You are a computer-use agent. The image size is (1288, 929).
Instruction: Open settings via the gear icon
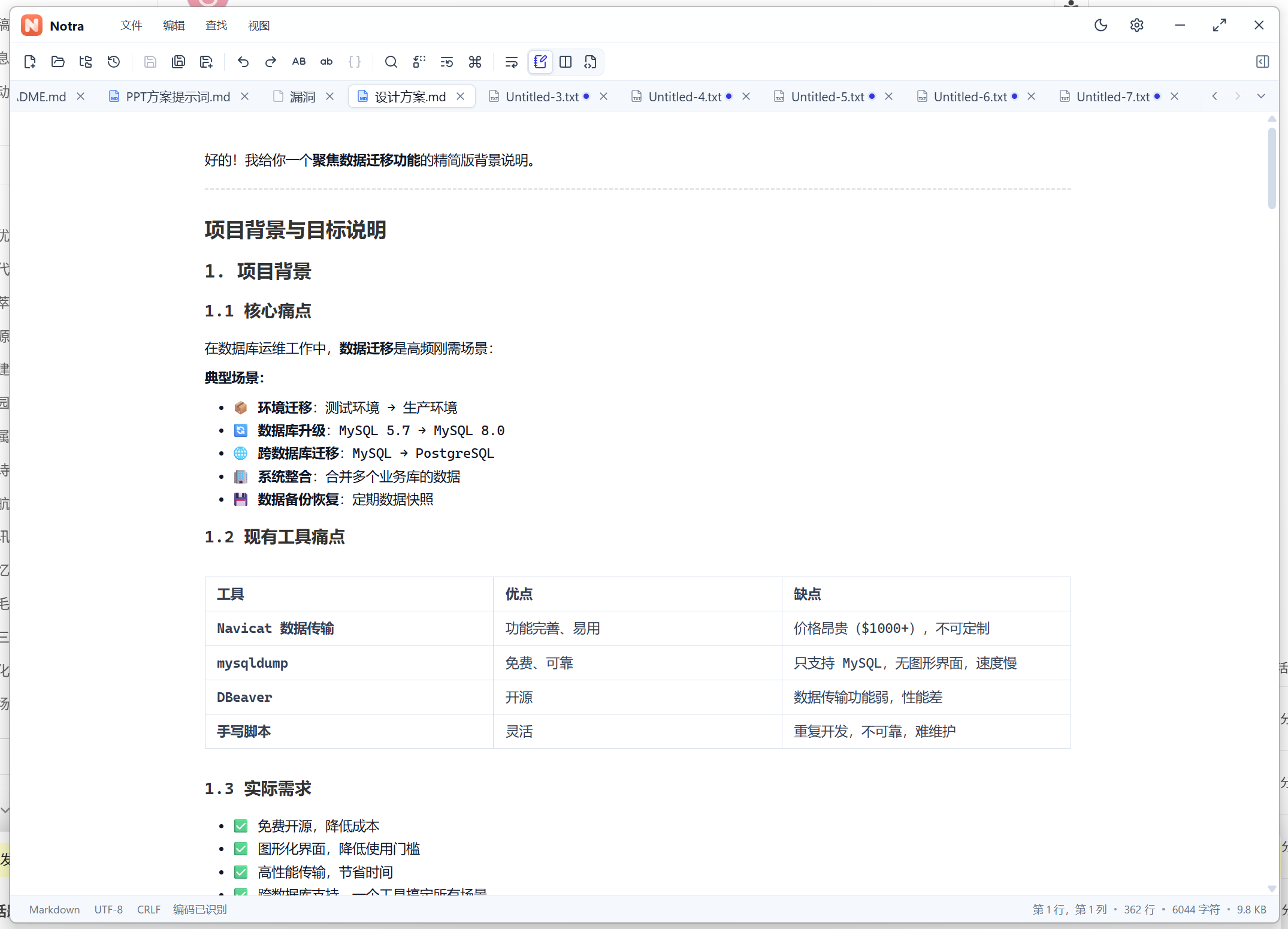point(1137,25)
